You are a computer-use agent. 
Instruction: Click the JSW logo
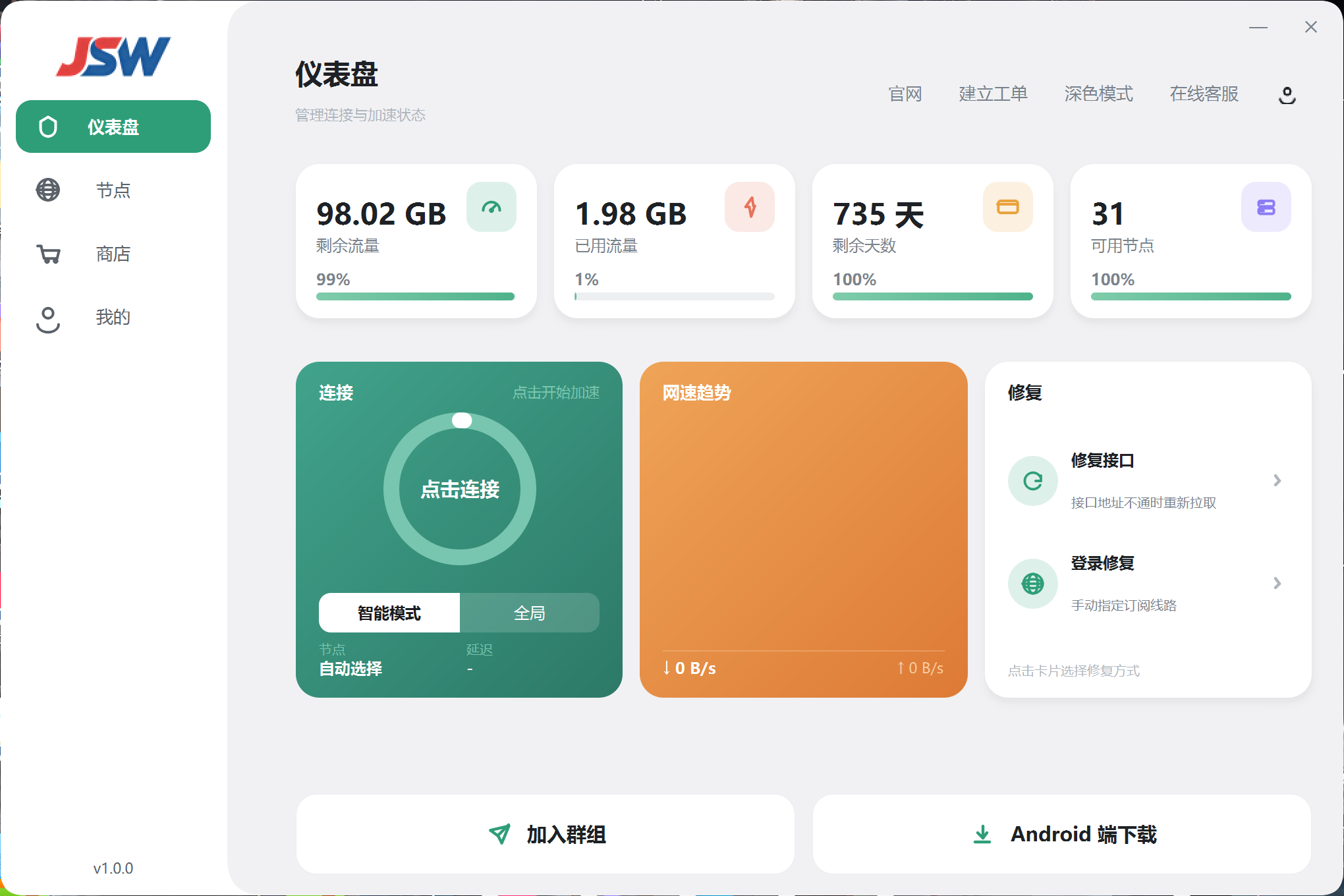tap(113, 57)
